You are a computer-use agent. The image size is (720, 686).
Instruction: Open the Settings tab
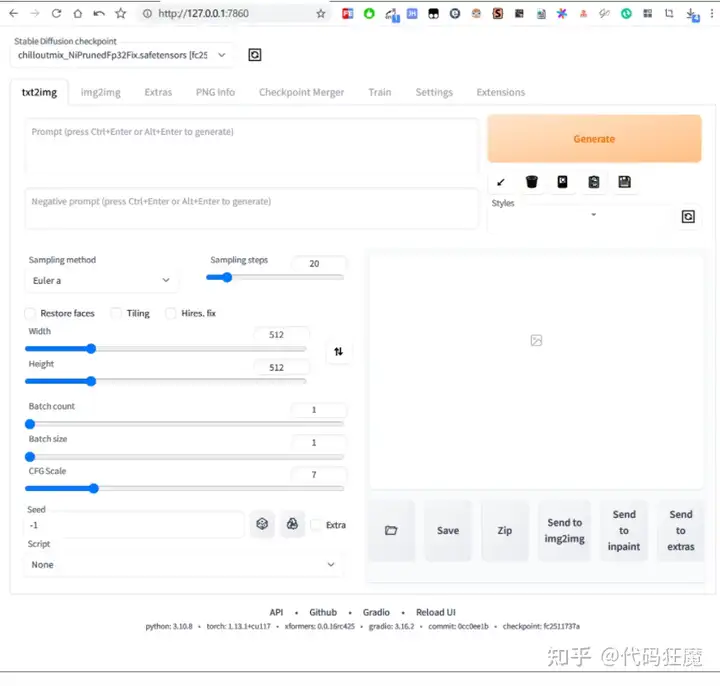(434, 92)
